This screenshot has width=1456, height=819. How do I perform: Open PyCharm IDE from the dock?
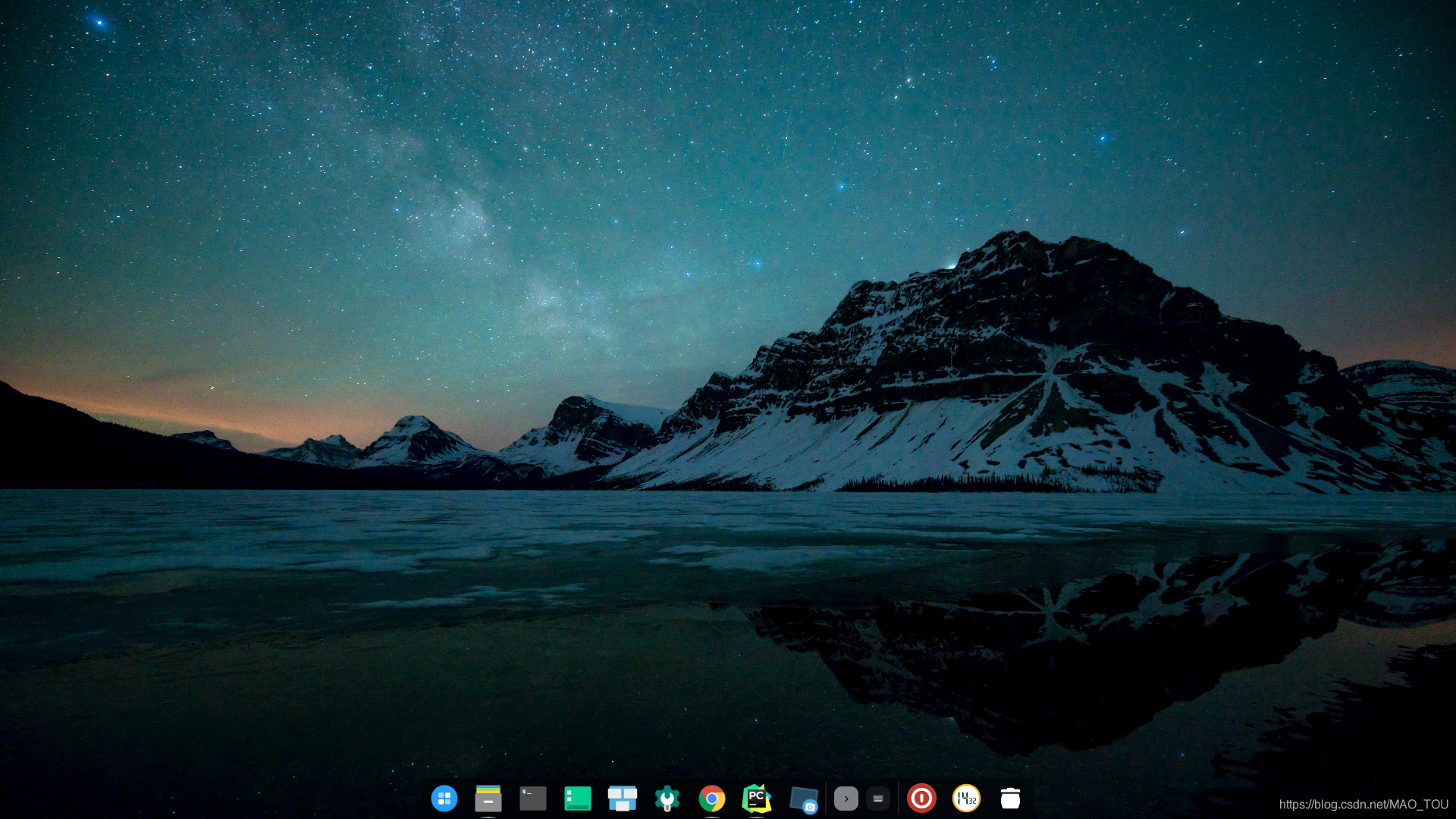[x=758, y=799]
